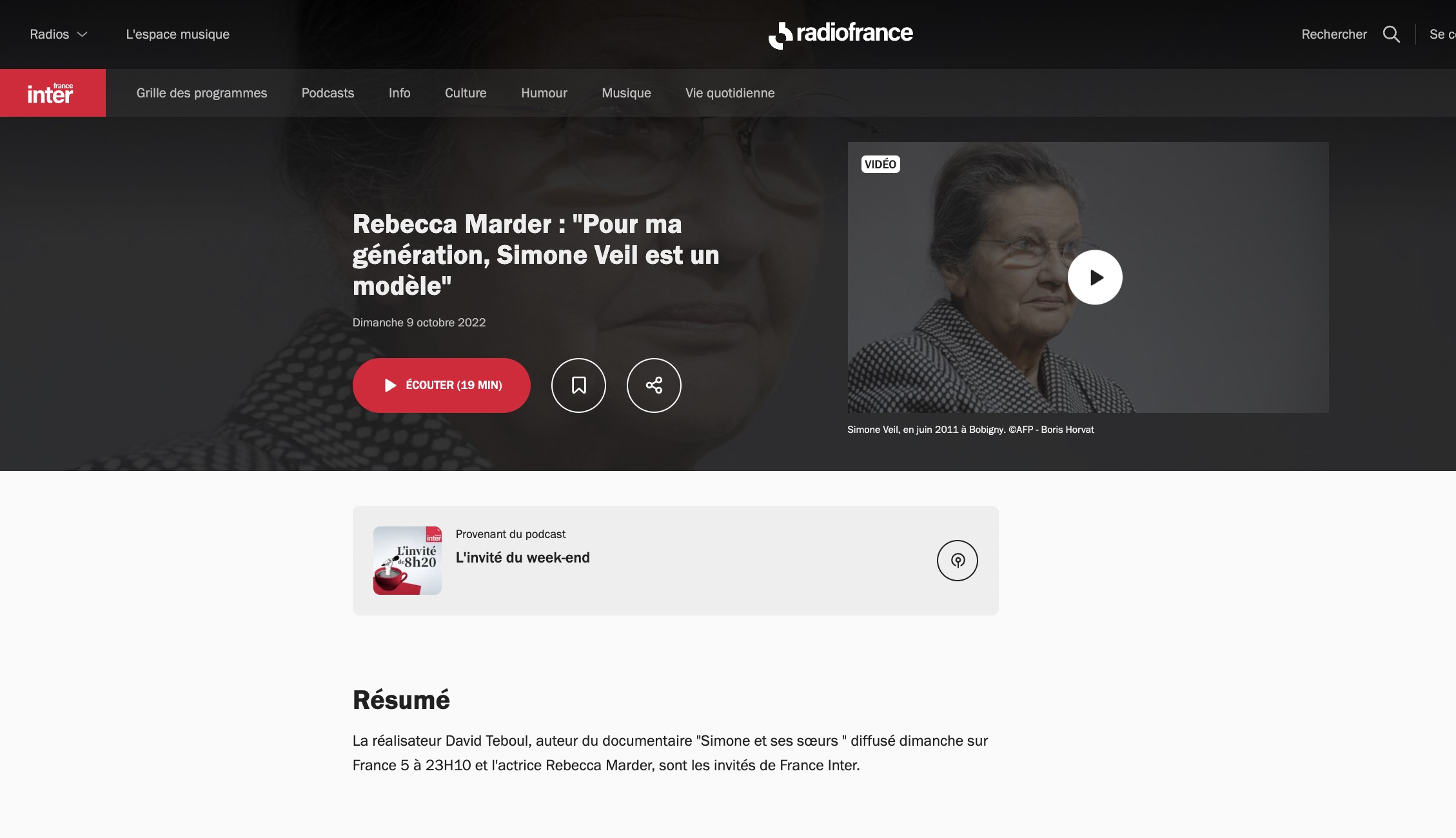Go to Vie quotidienne section
Viewport: 1456px width, 838px height.
click(x=730, y=93)
